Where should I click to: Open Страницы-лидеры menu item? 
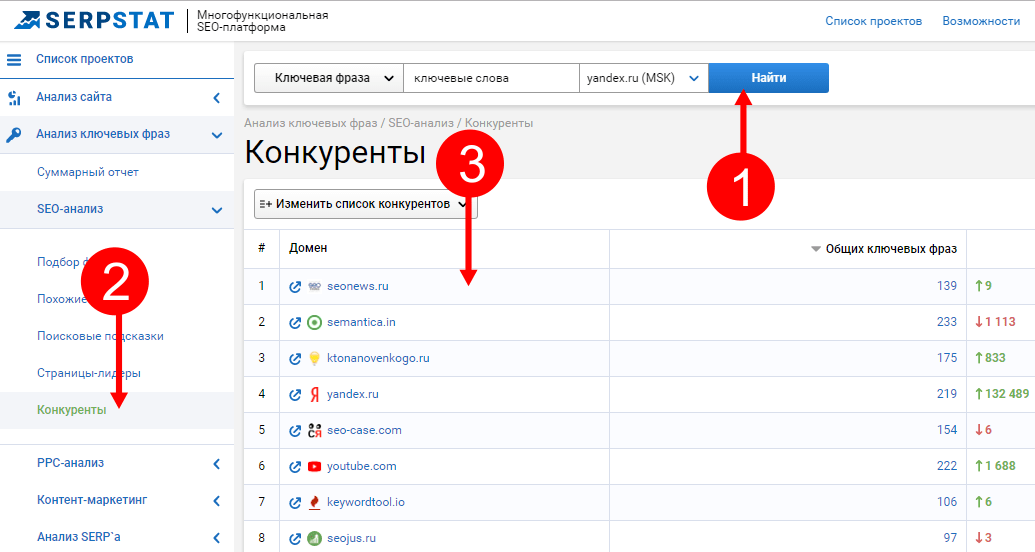[x=89, y=373]
